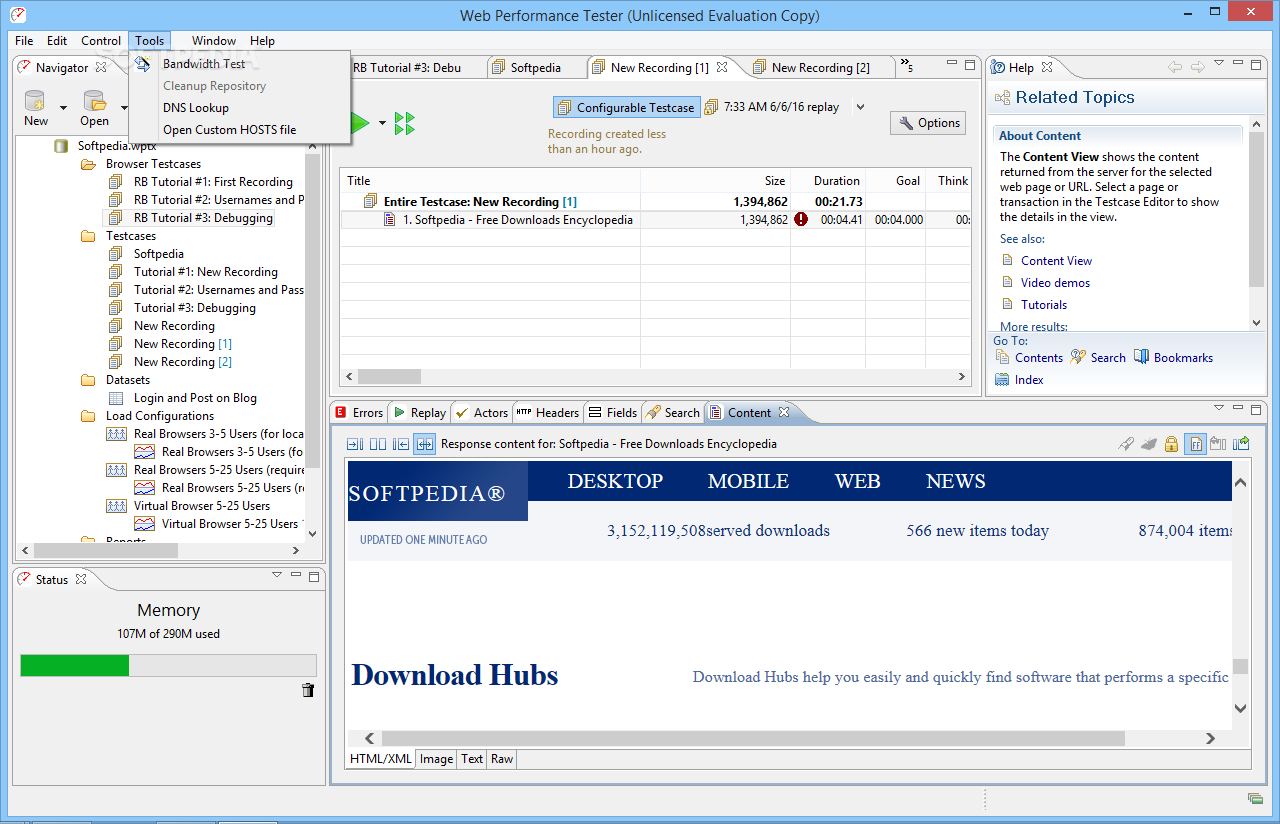Switch to the Image content sub-tab
Viewport: 1280px width, 824px height.
[436, 759]
